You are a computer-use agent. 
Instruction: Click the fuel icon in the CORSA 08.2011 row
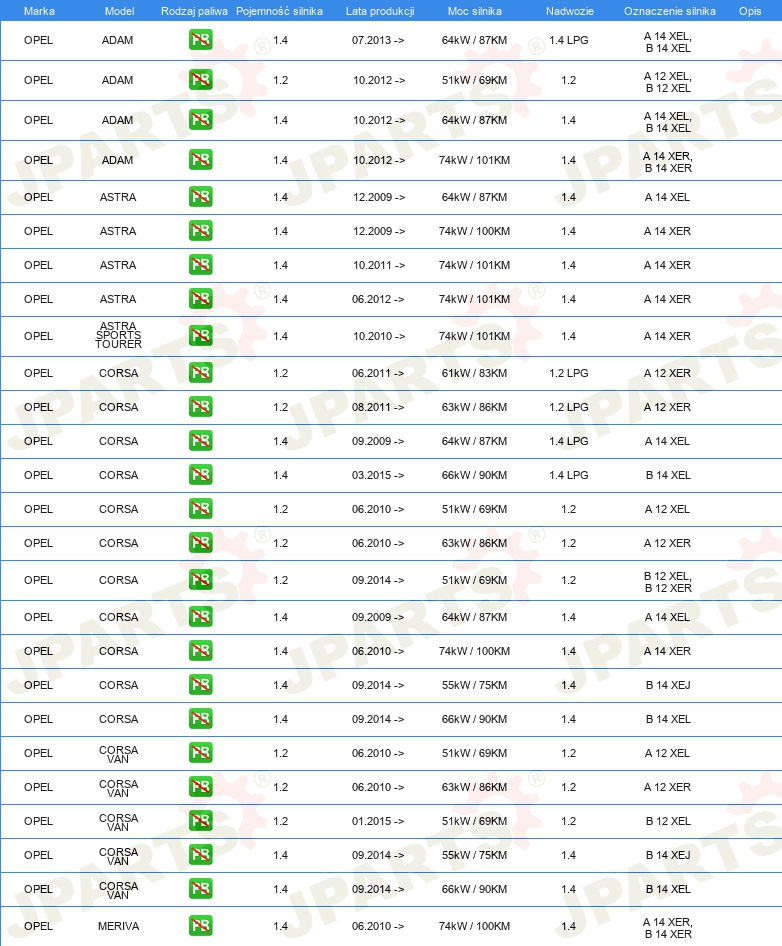click(x=200, y=407)
